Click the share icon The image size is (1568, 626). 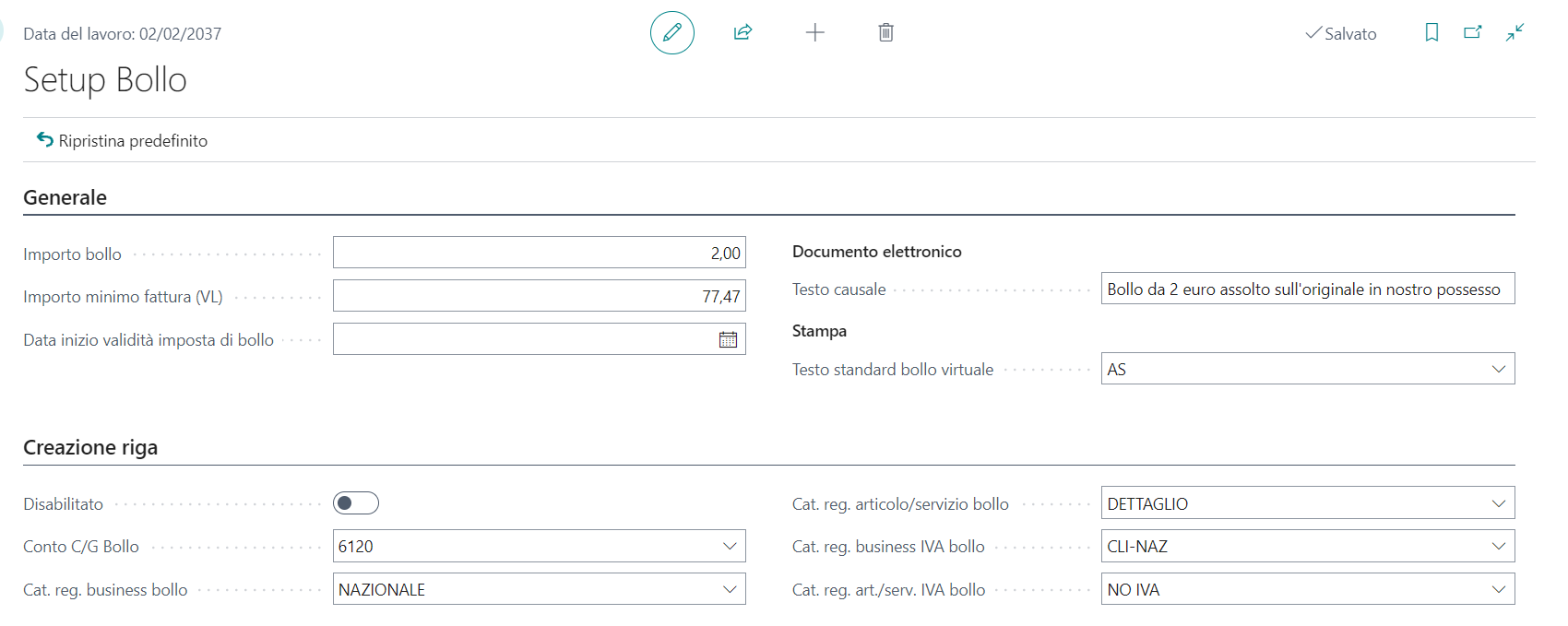click(742, 33)
